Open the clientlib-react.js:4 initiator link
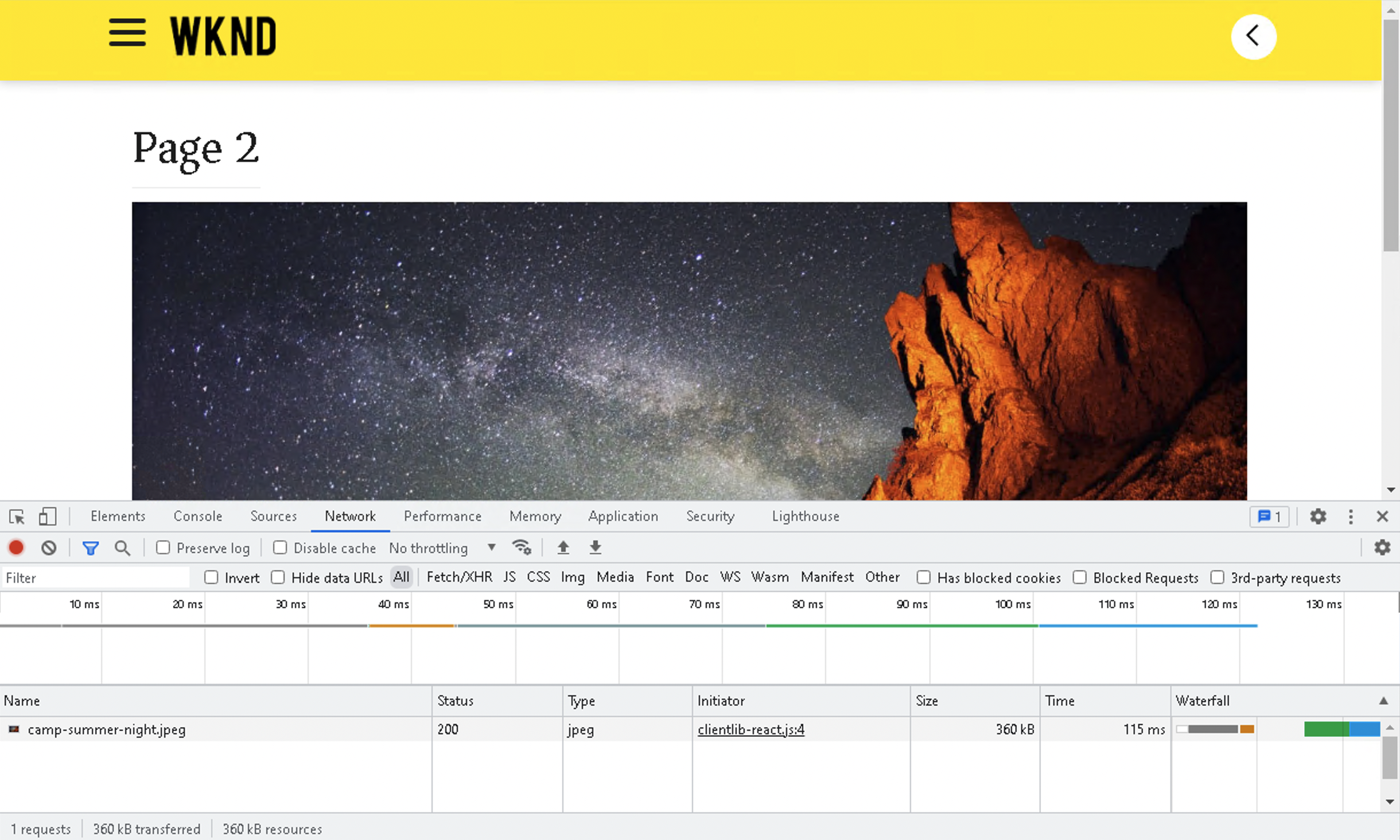 pyautogui.click(x=750, y=729)
